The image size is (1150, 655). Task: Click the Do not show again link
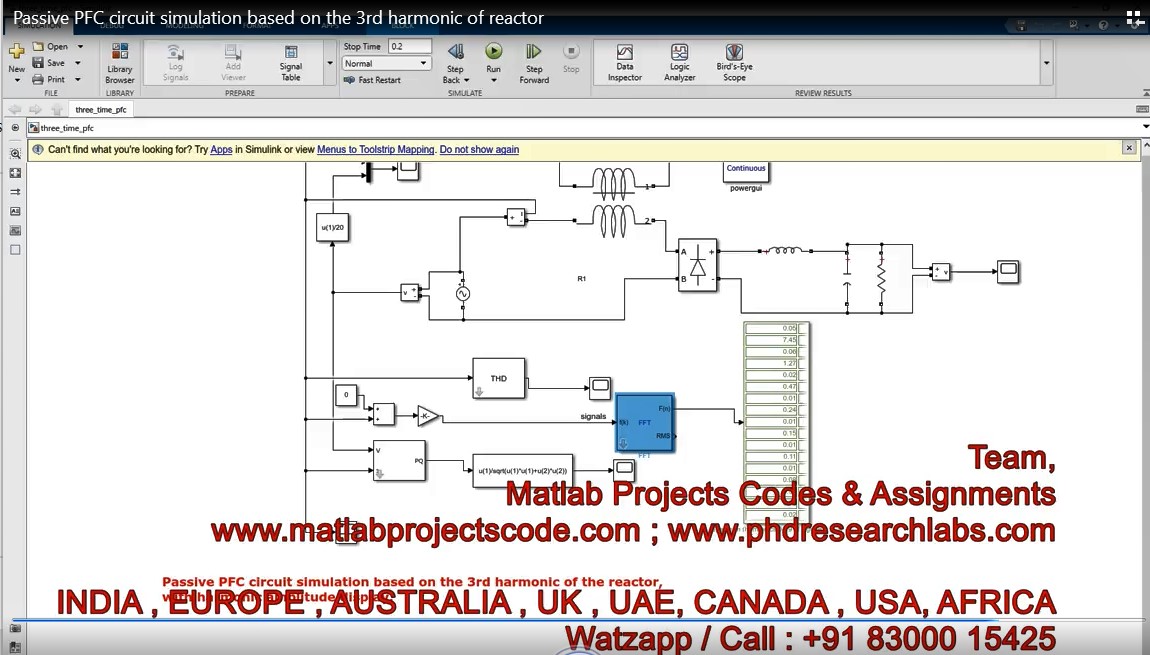pos(479,150)
